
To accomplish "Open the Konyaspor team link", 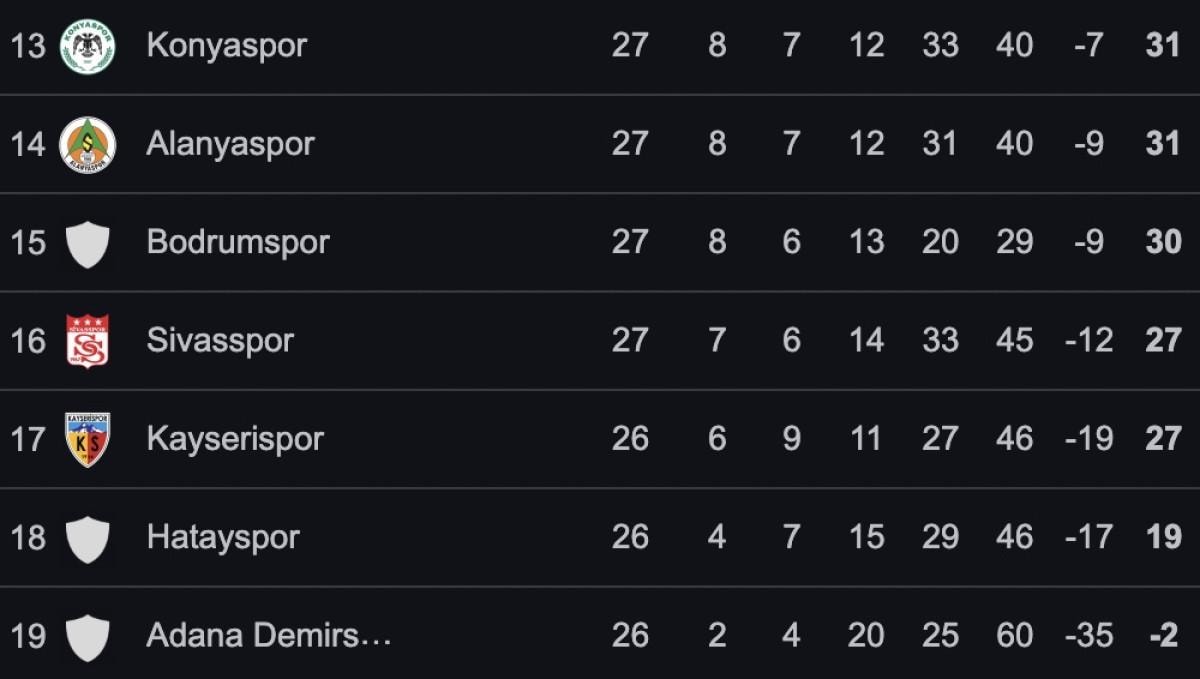I will click(226, 46).
